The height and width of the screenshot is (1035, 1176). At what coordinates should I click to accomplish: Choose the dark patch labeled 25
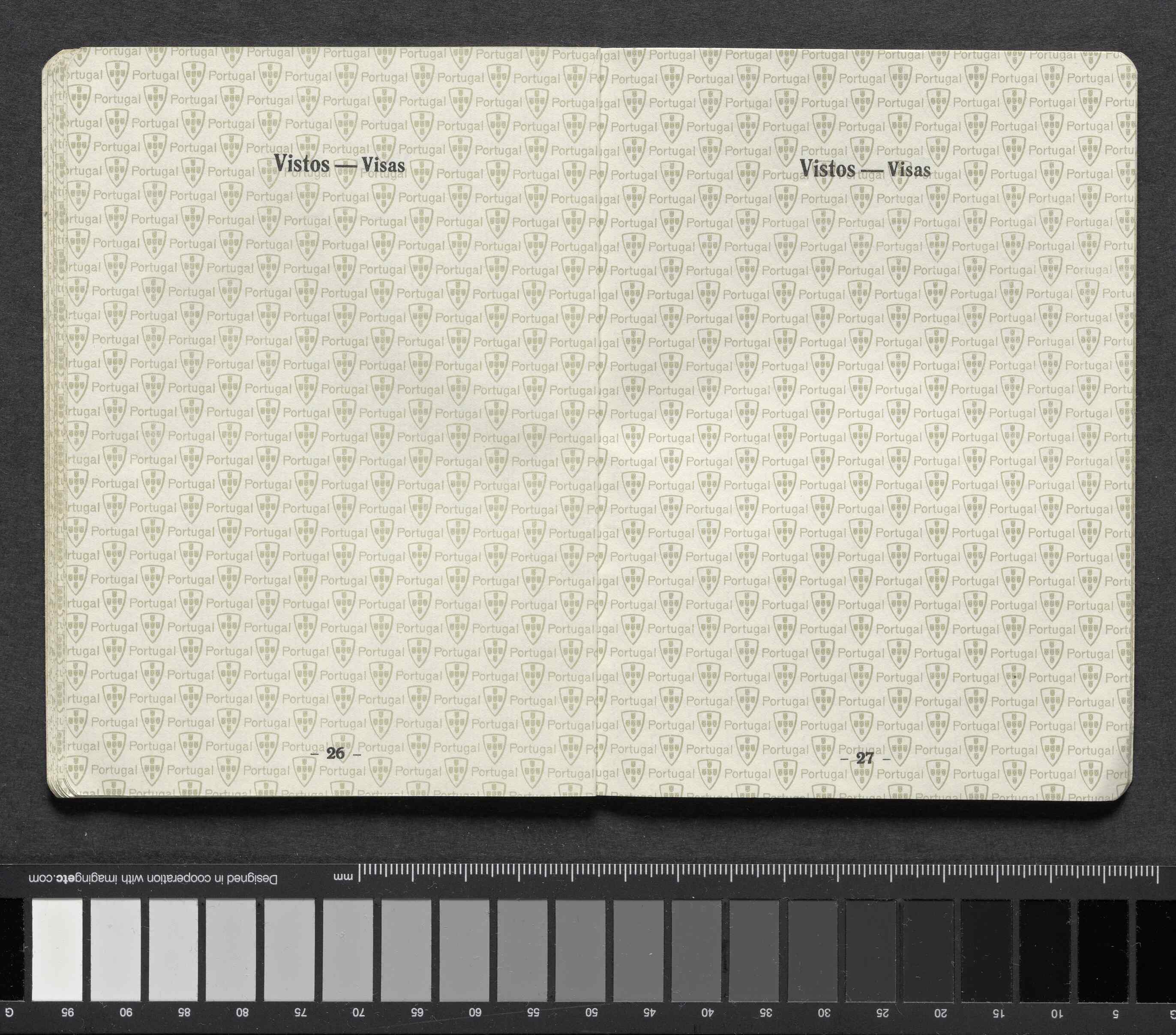[870, 951]
